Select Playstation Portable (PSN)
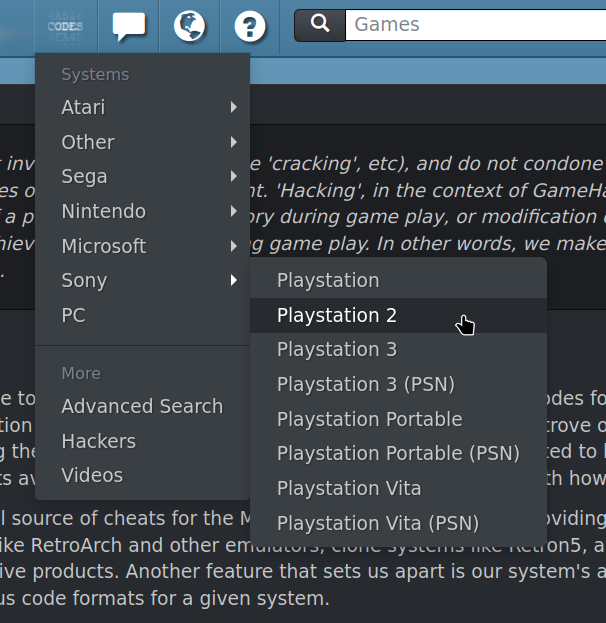The image size is (606, 623). tap(399, 453)
